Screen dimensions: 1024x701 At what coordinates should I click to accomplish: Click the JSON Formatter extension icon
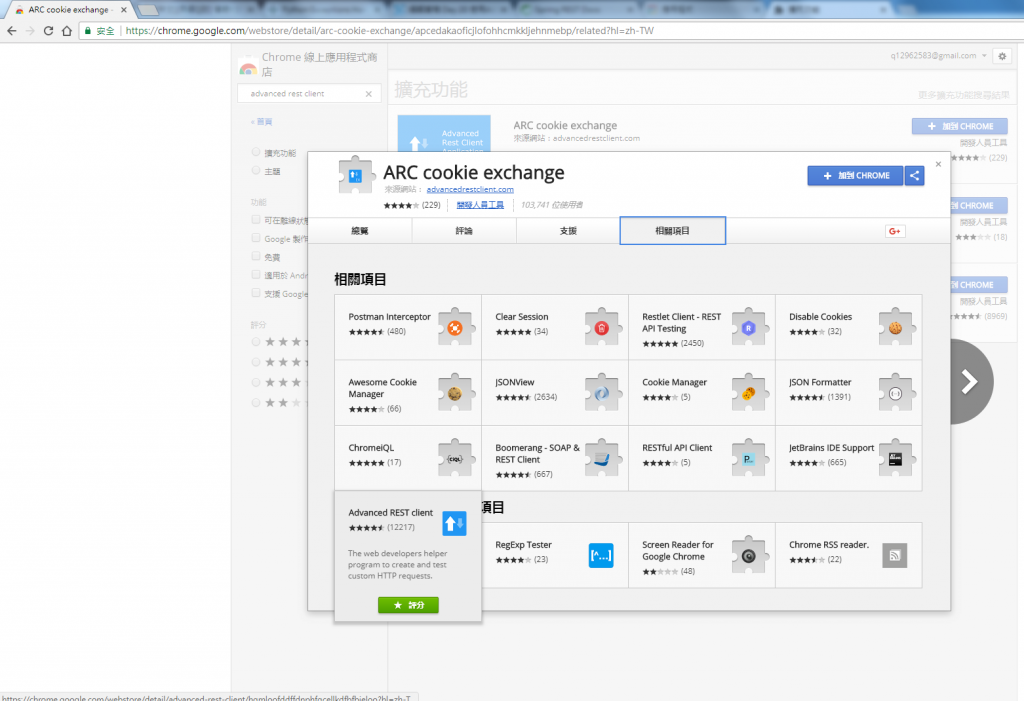click(895, 393)
